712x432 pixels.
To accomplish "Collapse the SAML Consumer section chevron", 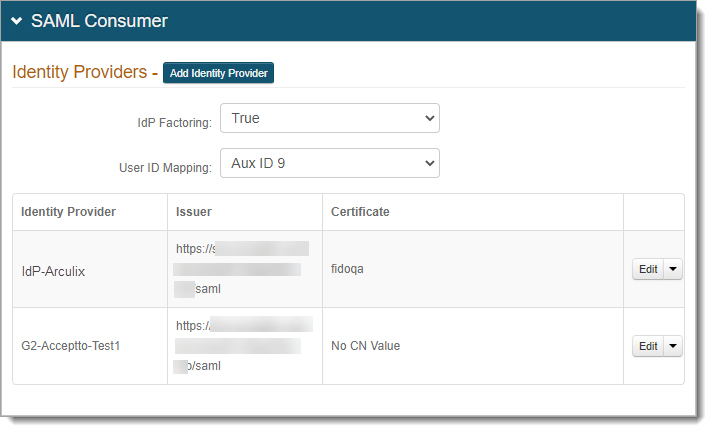I will pos(17,21).
